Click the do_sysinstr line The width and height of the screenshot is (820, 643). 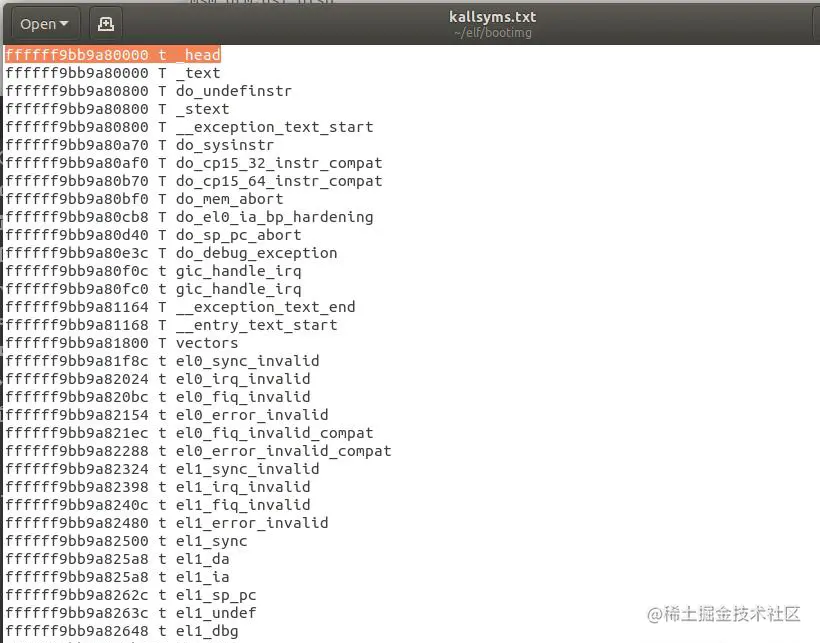(x=140, y=145)
